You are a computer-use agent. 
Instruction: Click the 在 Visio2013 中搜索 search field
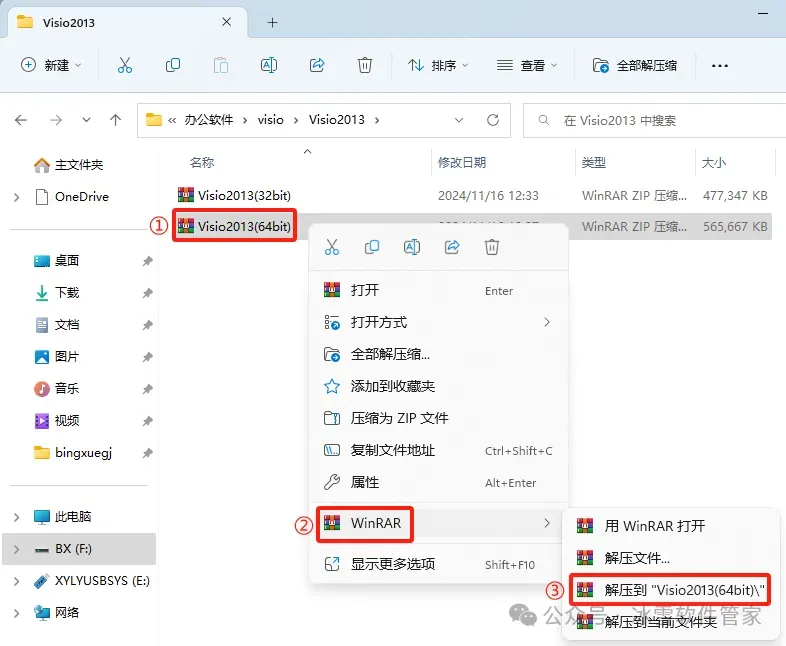tap(654, 120)
